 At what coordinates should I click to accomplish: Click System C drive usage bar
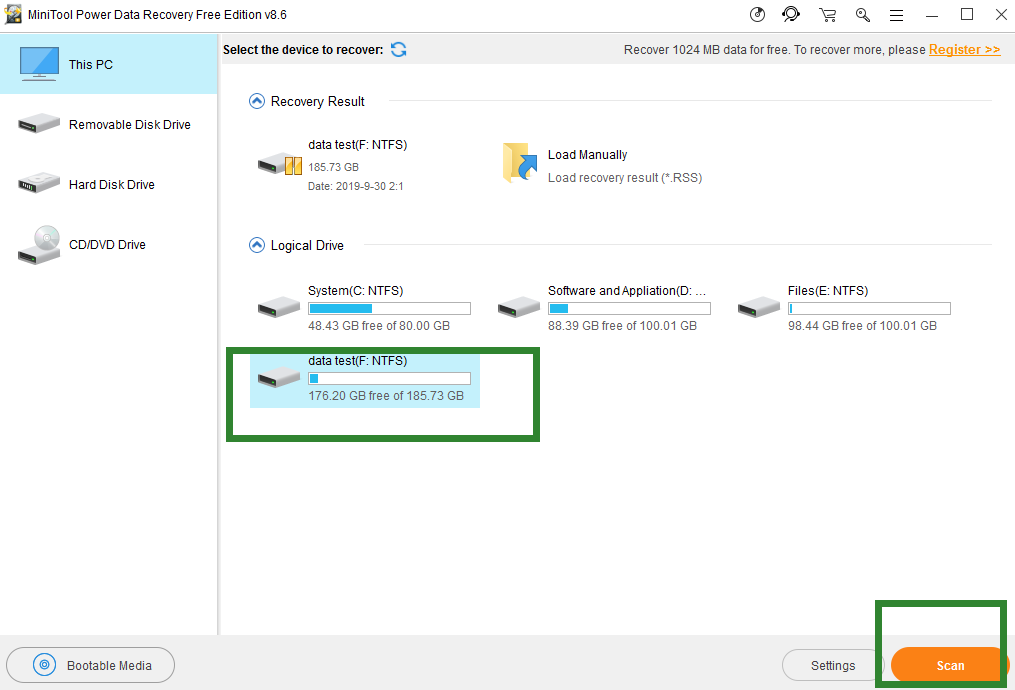pos(389,308)
